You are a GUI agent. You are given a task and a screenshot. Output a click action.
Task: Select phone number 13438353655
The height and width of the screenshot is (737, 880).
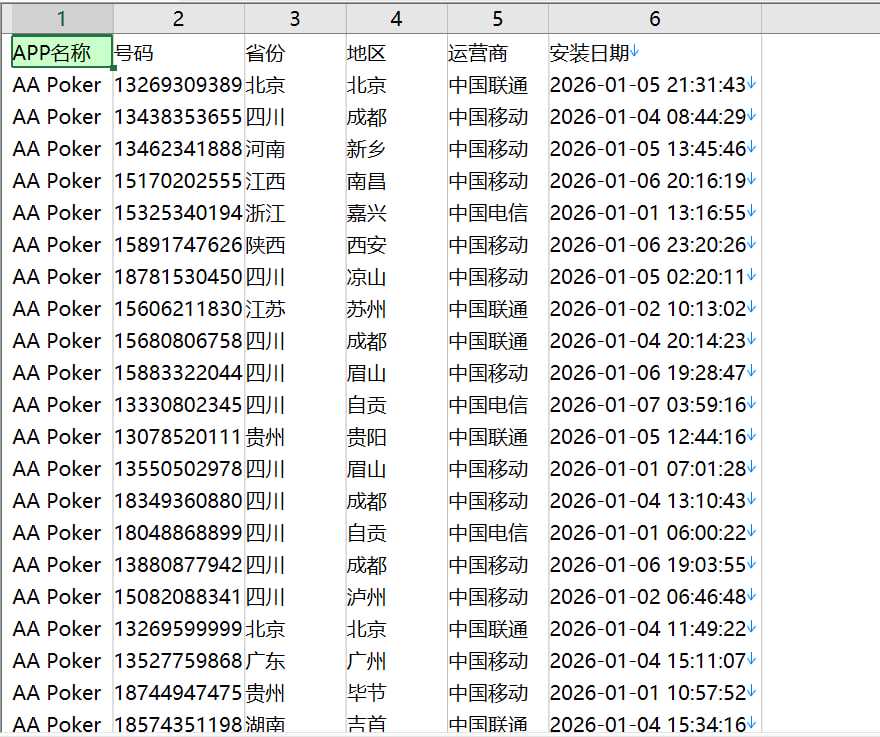(x=178, y=117)
